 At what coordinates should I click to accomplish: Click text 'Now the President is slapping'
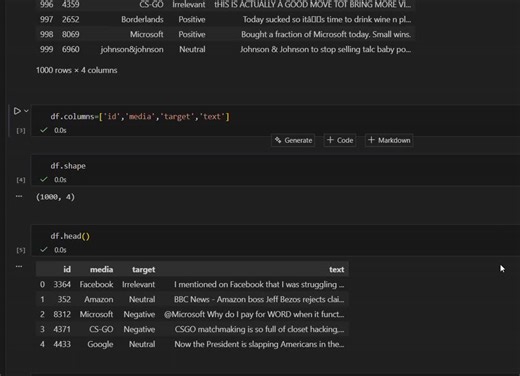coord(227,344)
